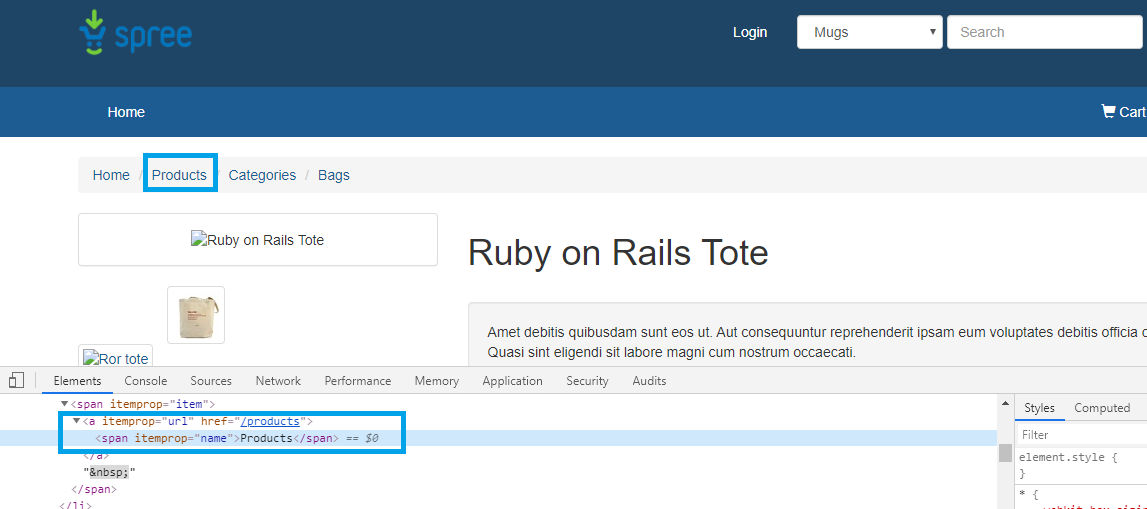The image size is (1147, 509).
Task: Select the "&nbsp;" text node
Action: pos(110,472)
